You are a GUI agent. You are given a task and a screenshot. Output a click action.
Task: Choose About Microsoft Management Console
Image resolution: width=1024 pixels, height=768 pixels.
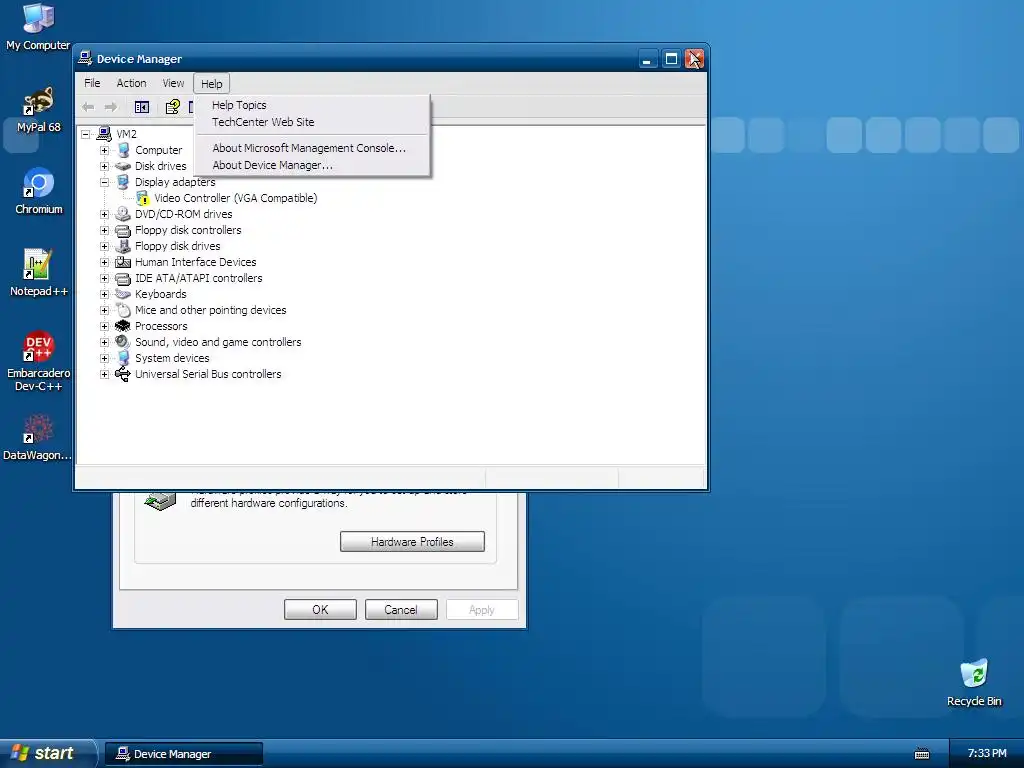point(313,148)
